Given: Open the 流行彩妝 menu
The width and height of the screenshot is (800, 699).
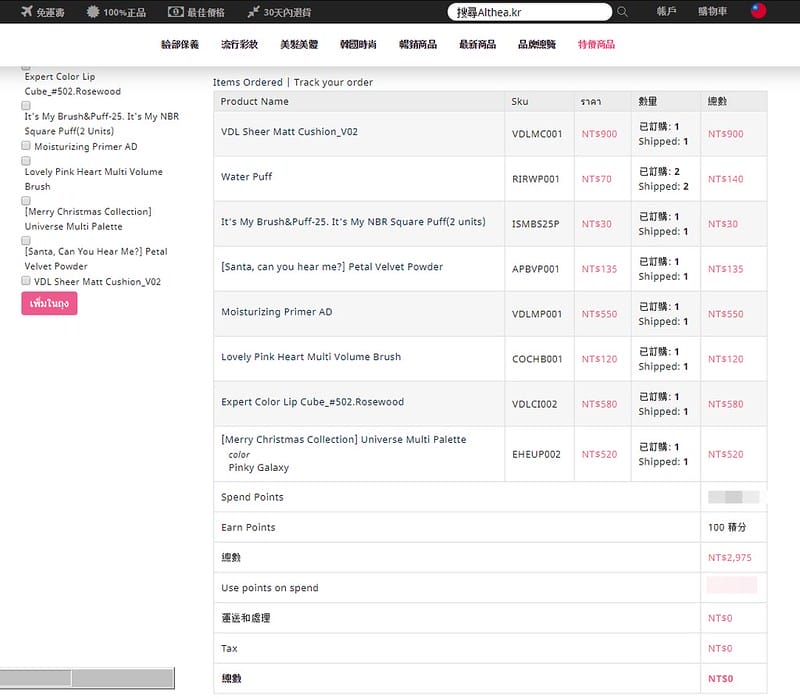Looking at the screenshot, I should (x=239, y=45).
